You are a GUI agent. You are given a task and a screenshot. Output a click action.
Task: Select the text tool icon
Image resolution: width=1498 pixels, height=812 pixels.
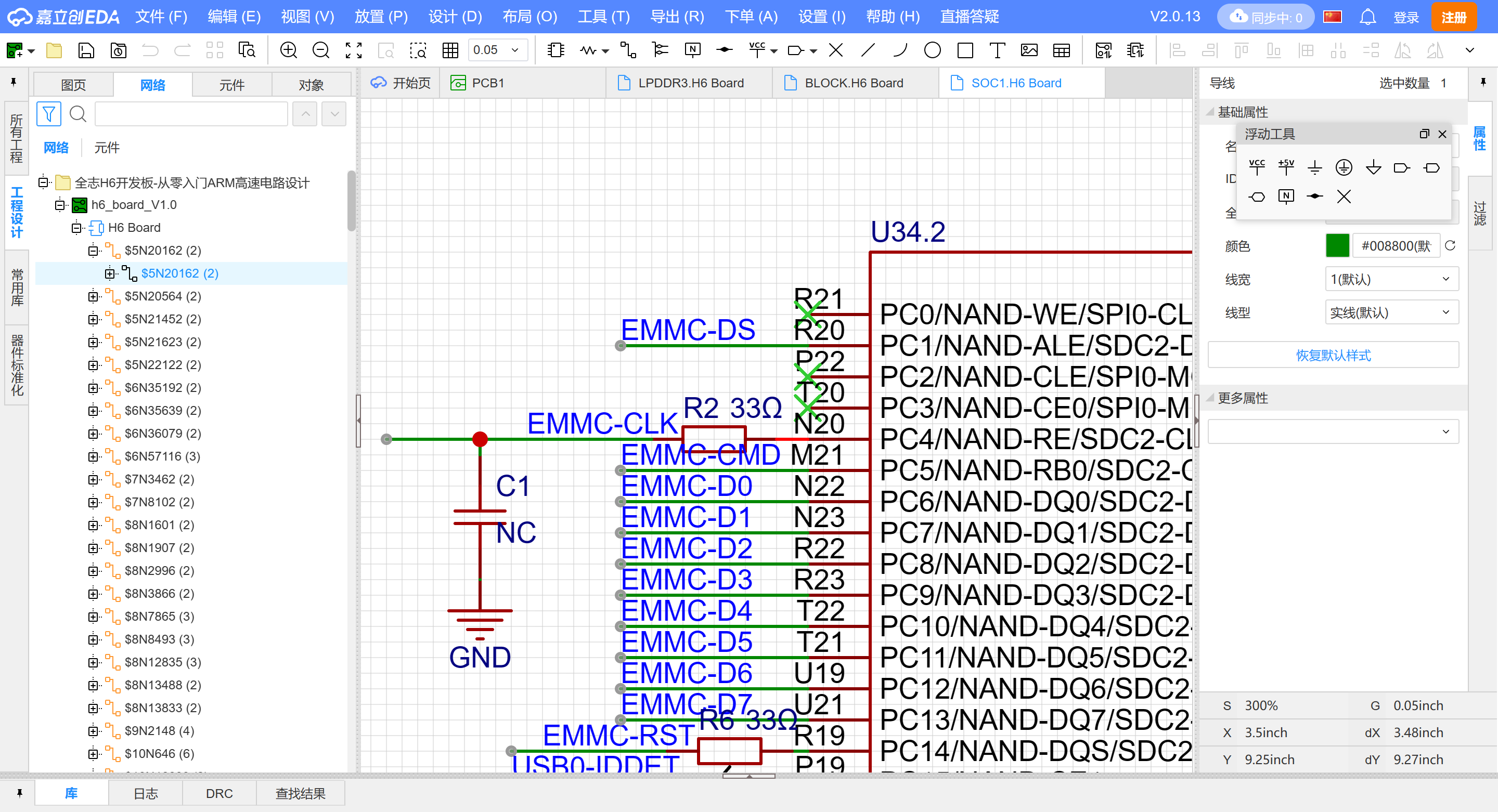[997, 50]
